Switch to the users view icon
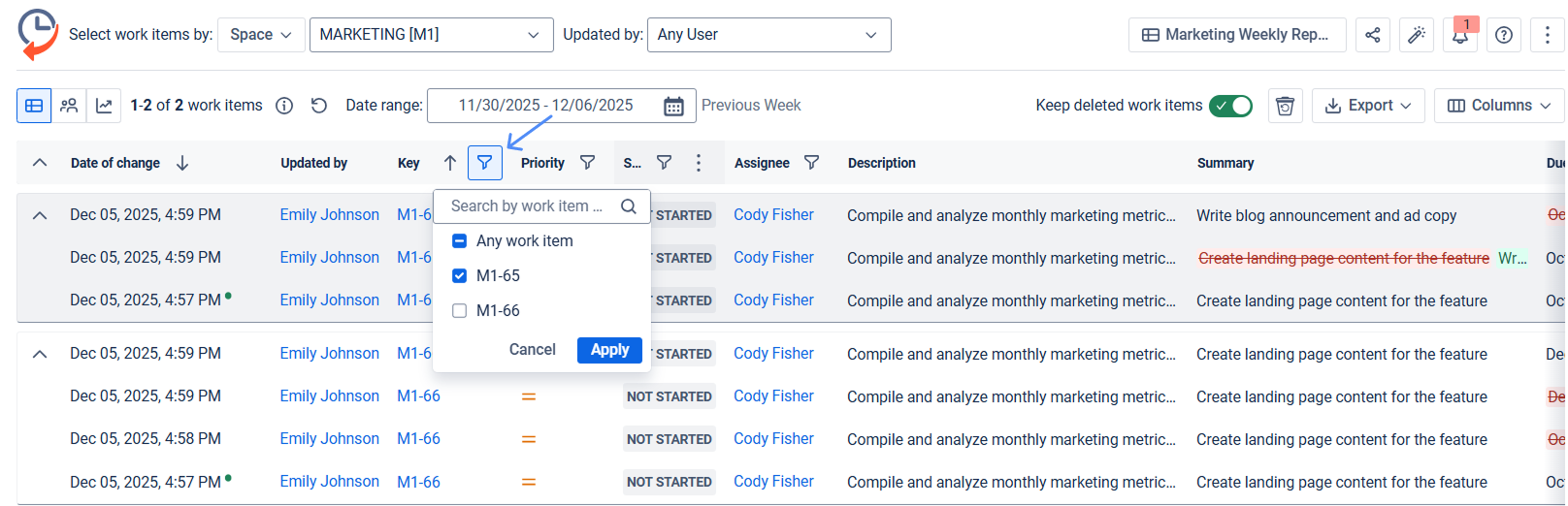The height and width of the screenshot is (506, 1568). click(69, 106)
